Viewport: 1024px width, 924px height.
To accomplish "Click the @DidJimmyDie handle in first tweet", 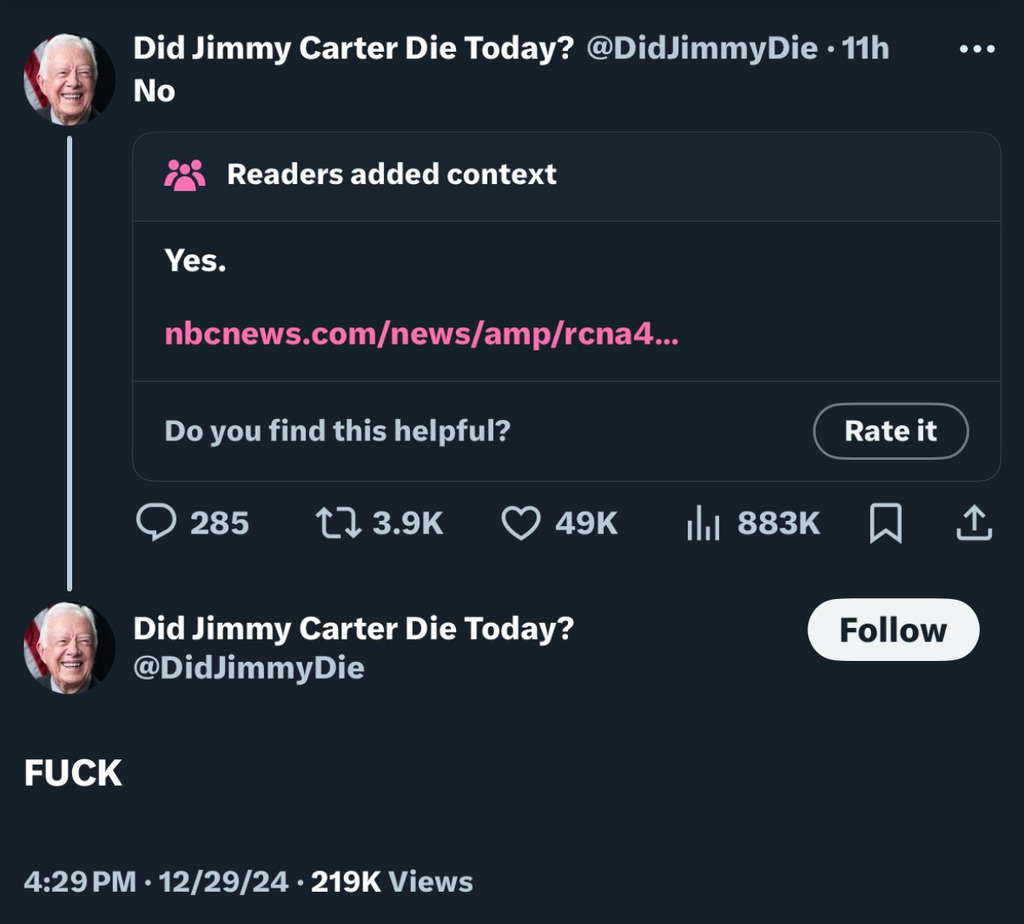I will click(x=701, y=48).
